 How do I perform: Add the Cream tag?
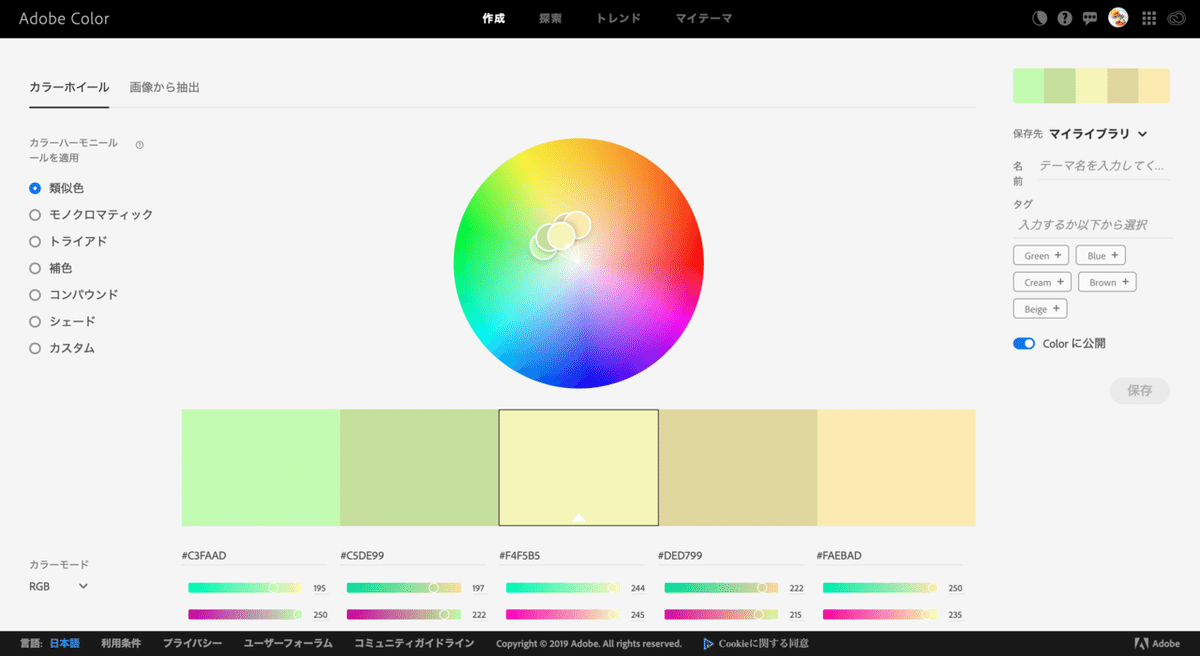tap(1042, 282)
